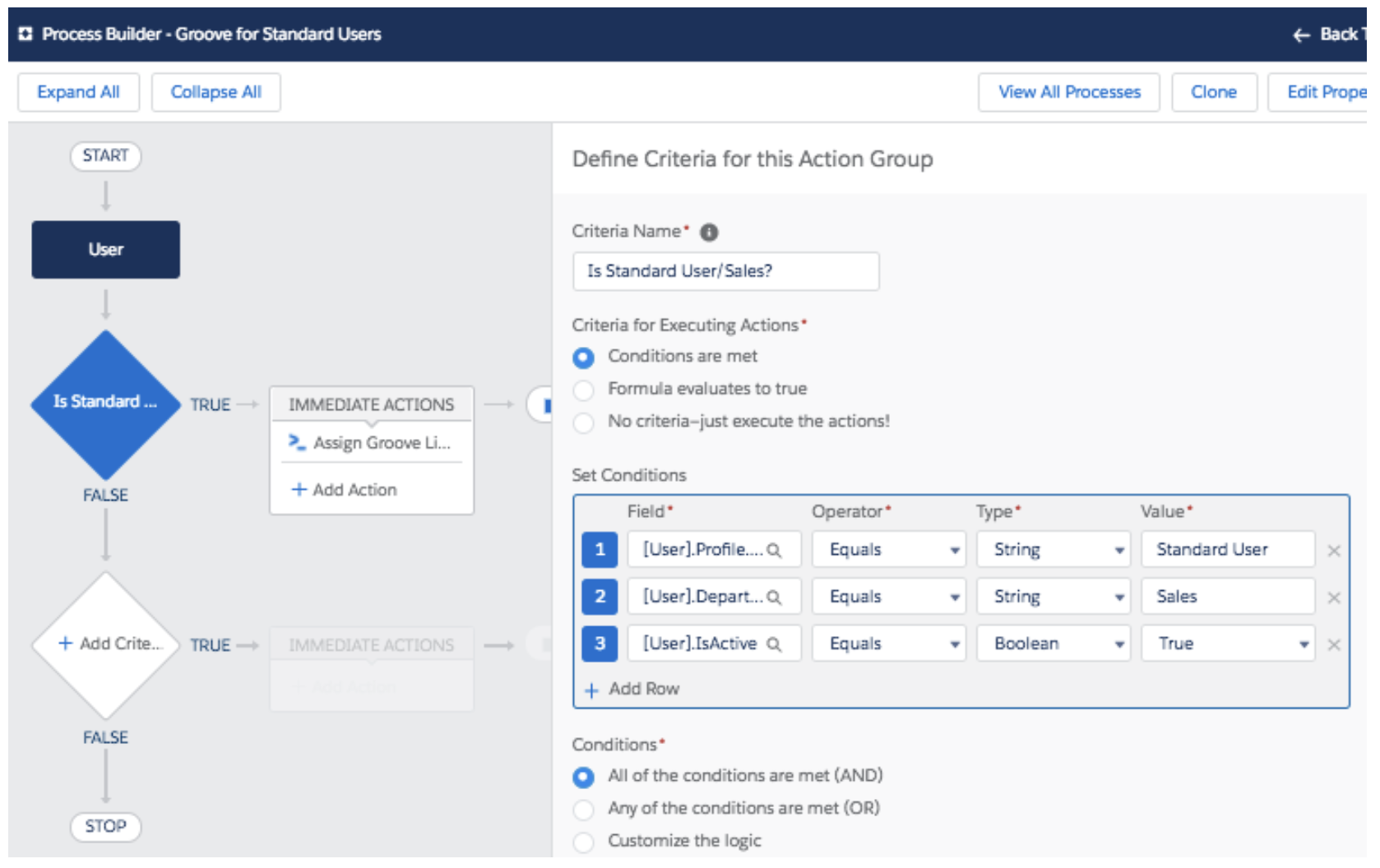
Task: Click the Sales value field
Action: click(x=1228, y=596)
